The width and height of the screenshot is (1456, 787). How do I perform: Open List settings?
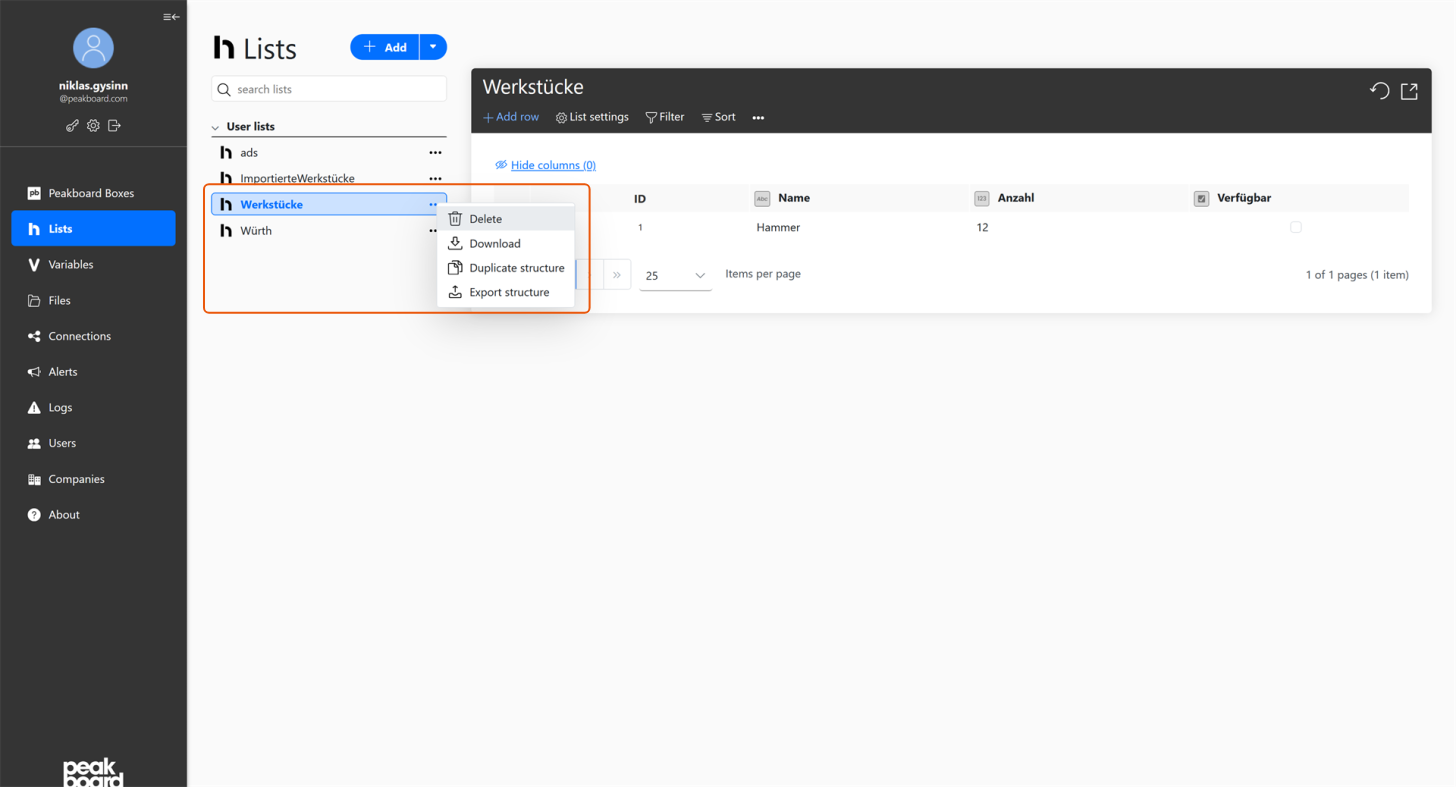[592, 117]
